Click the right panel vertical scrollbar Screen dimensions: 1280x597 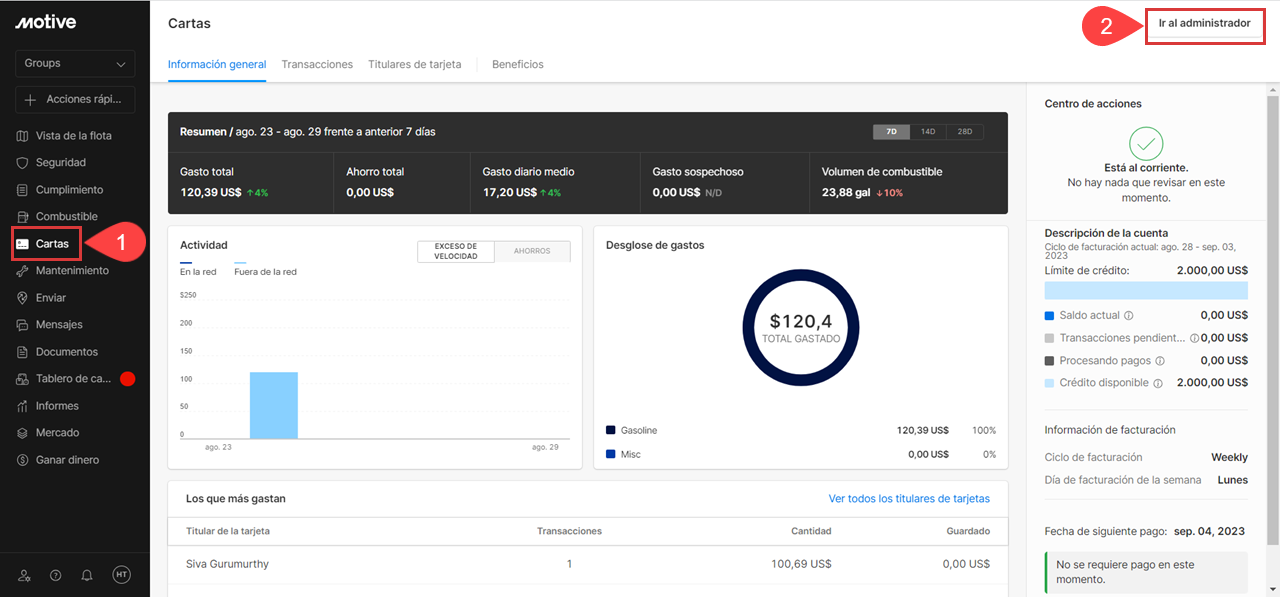[1272, 300]
